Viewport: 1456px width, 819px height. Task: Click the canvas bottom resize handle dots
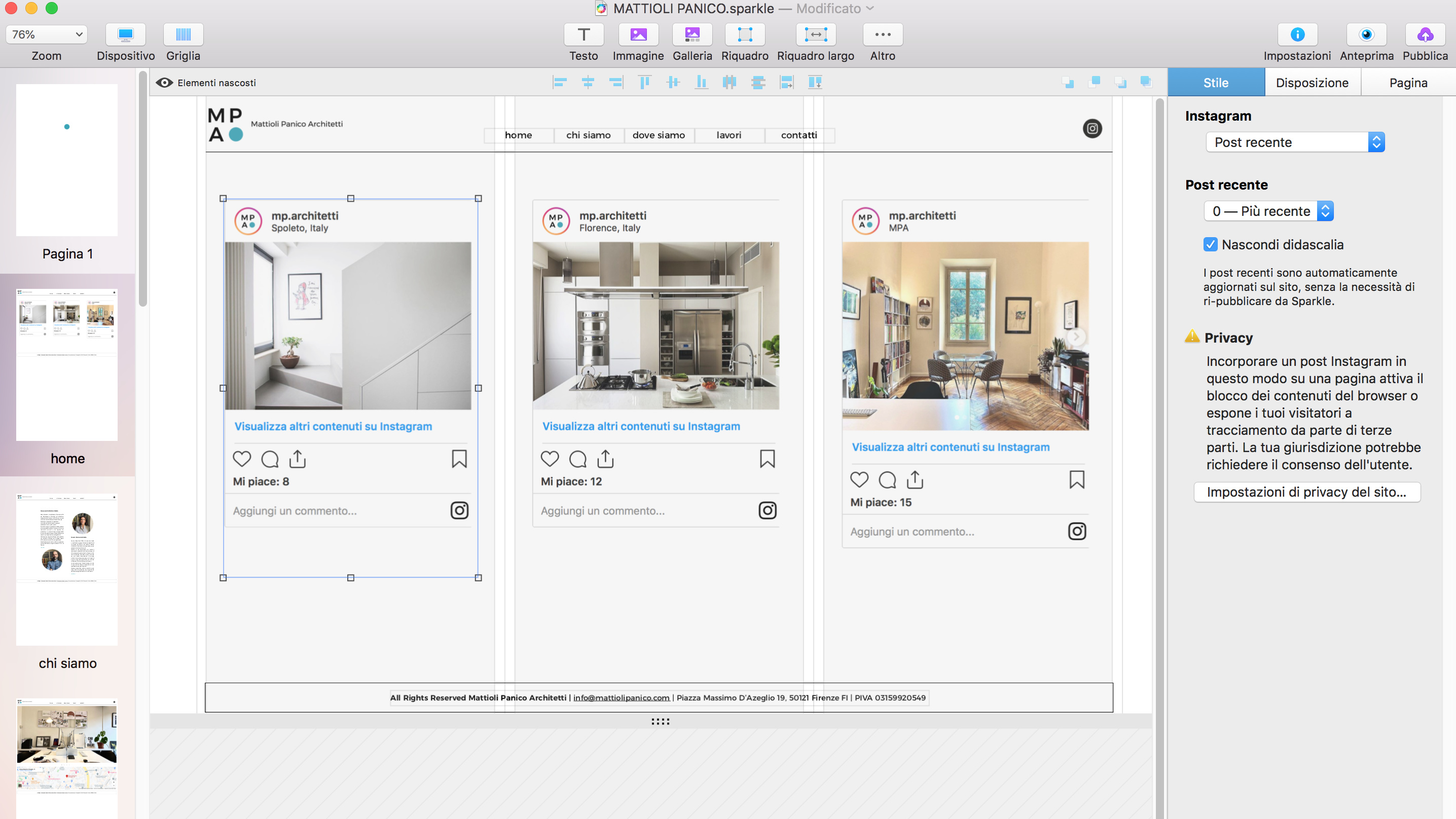point(660,722)
